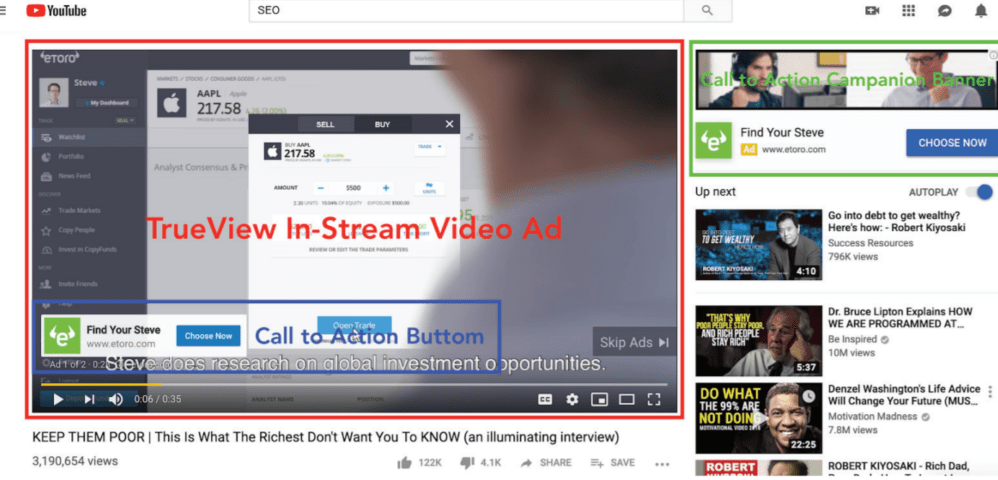998x480 pixels.
Task: Open the create video camera icon
Action: coord(872,11)
